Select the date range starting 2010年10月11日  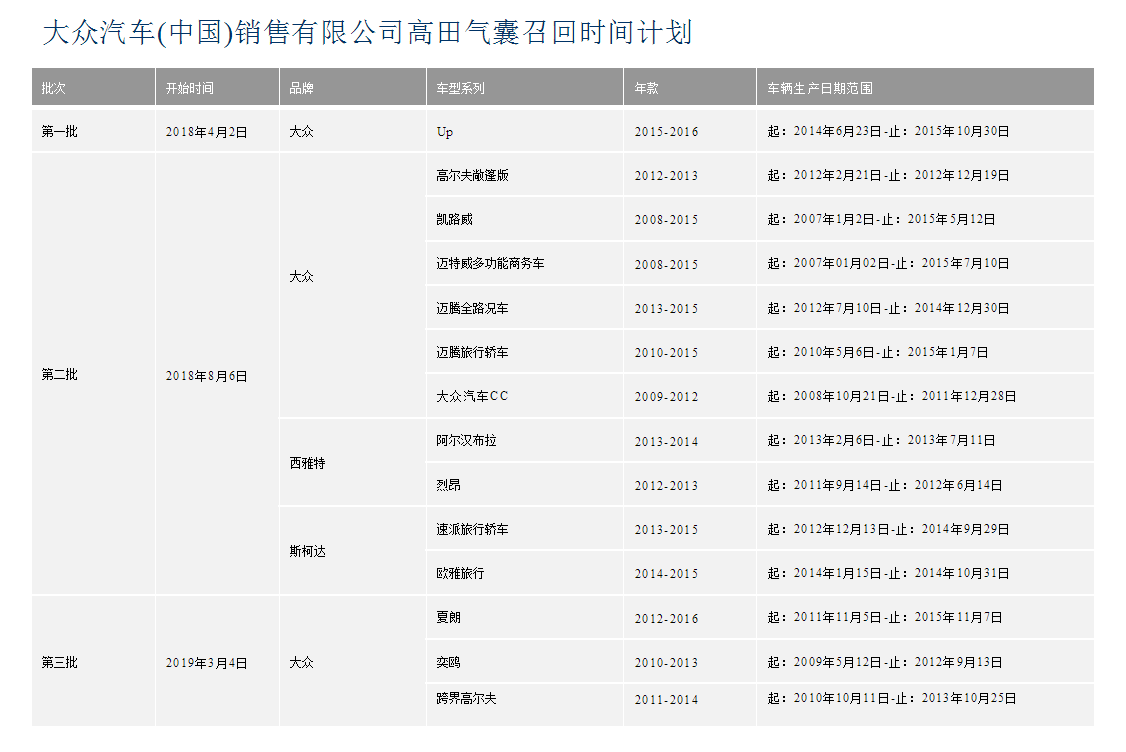[x=892, y=698]
